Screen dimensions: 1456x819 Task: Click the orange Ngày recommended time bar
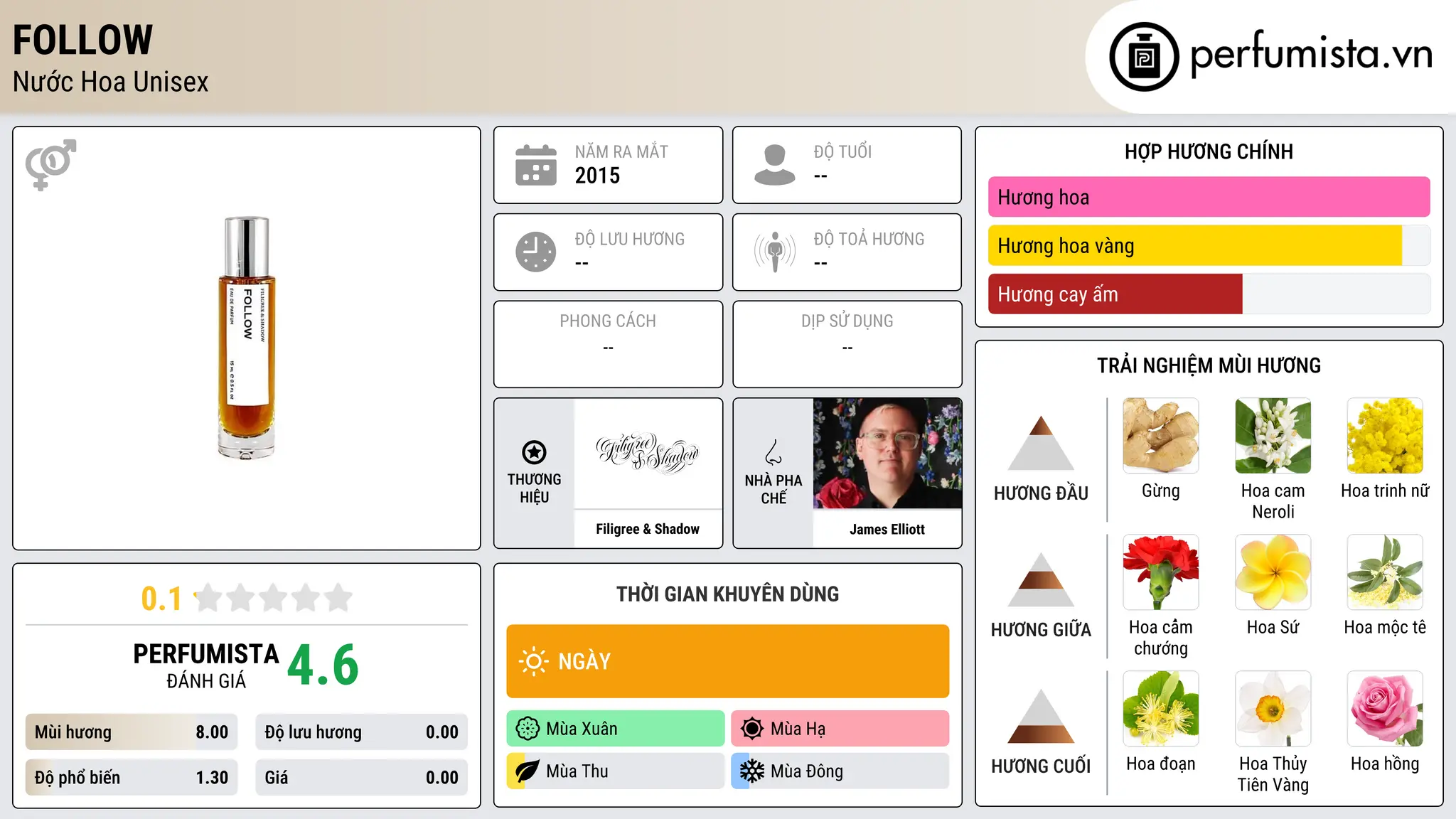(727, 661)
